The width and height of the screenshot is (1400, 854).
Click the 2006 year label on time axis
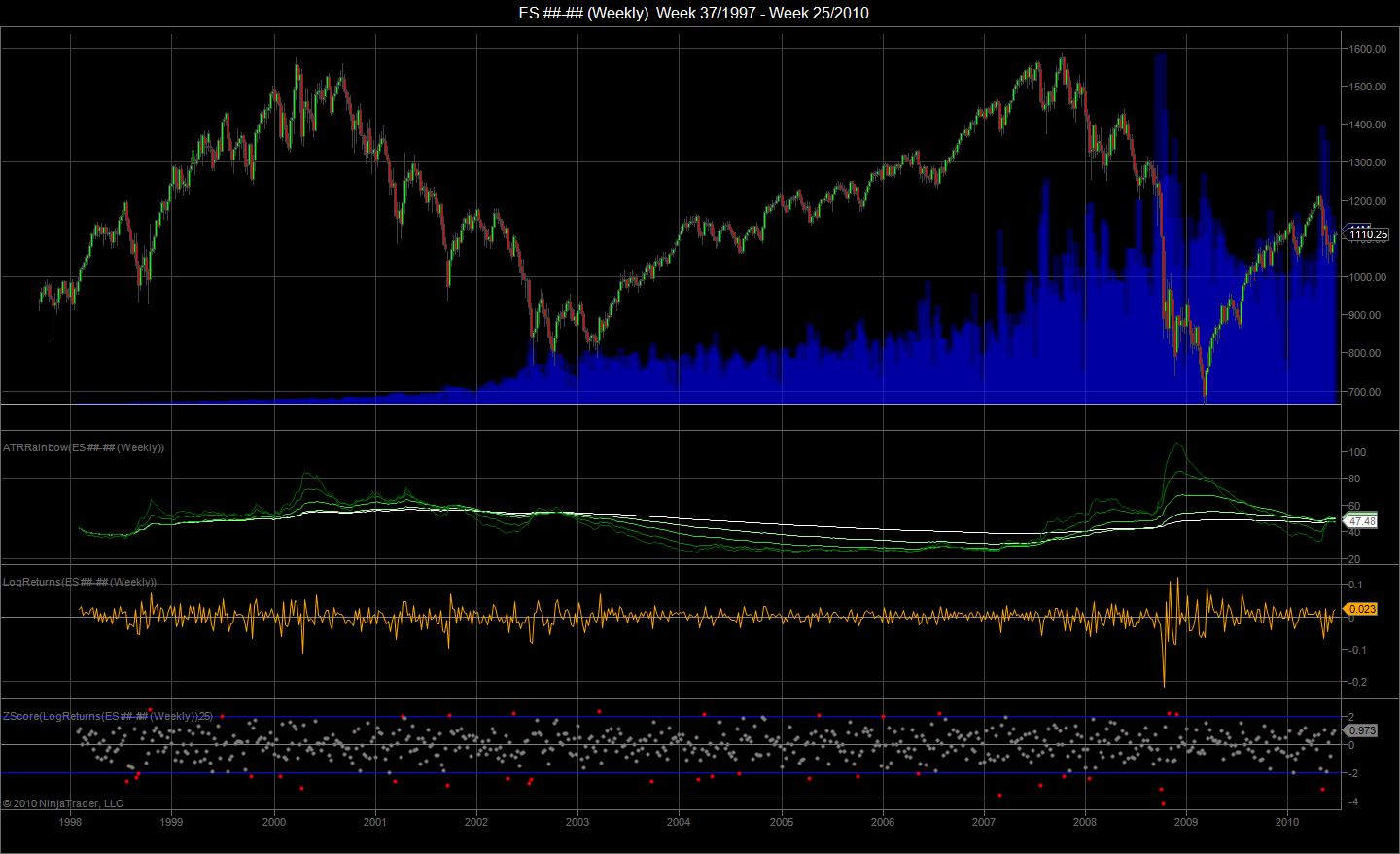pos(883,822)
